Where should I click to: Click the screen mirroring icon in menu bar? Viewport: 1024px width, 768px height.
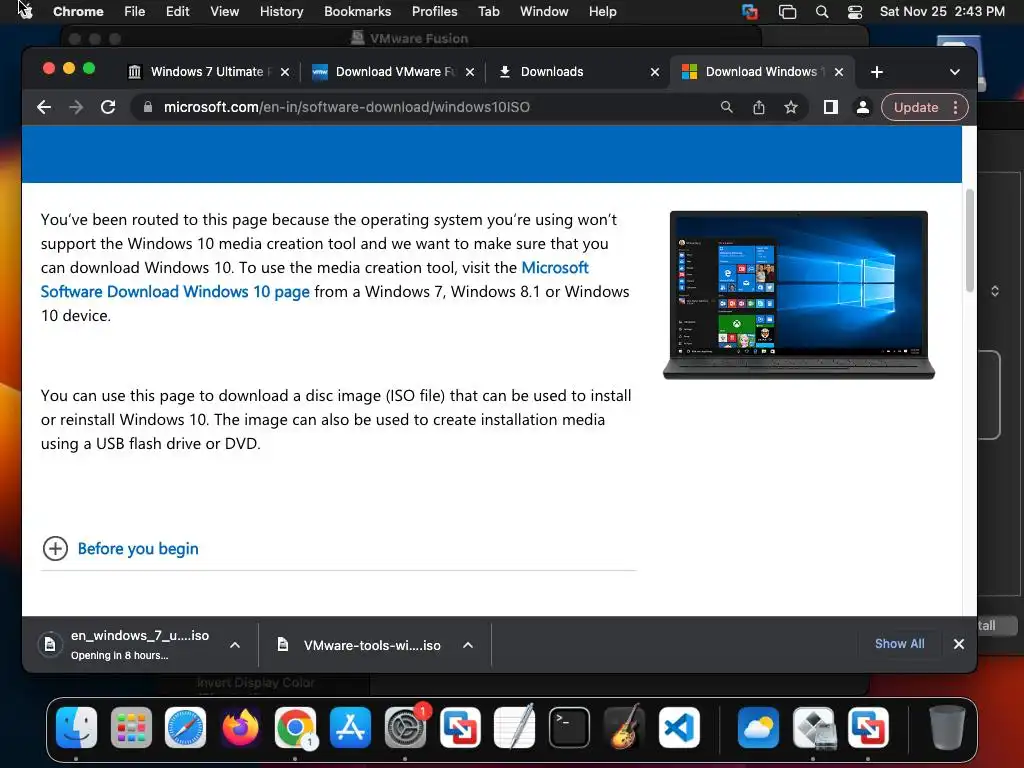[787, 12]
